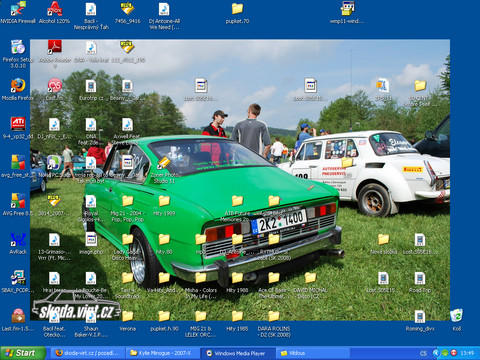
Task: Open the Windows Start menu
Action: click(x=23, y=353)
